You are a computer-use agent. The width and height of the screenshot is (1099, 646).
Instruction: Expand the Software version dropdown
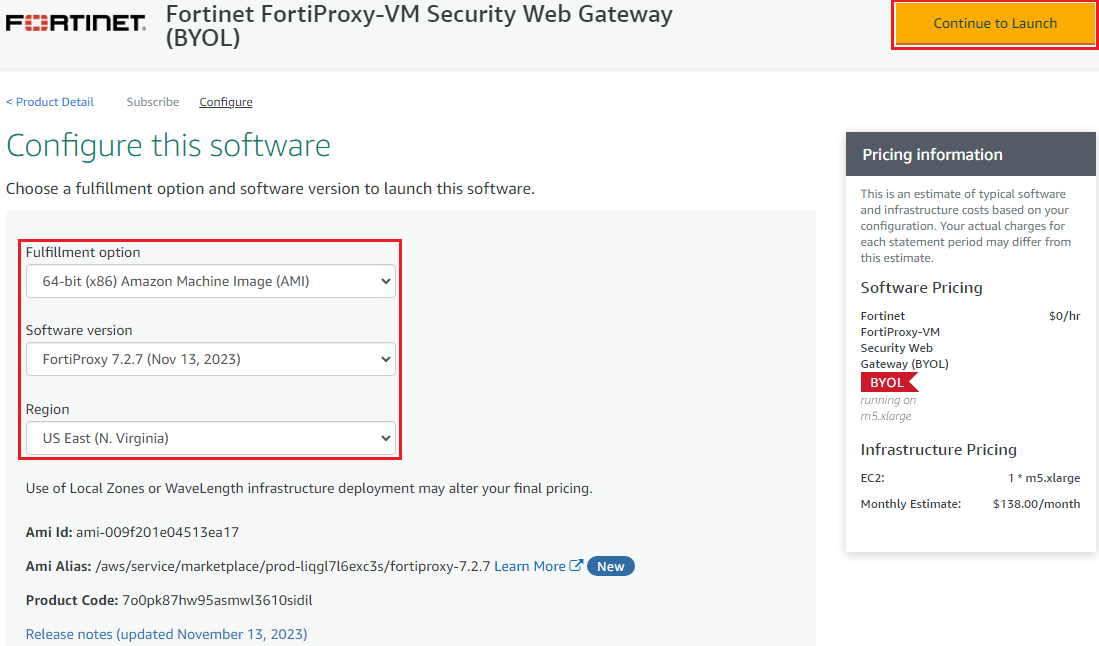211,359
